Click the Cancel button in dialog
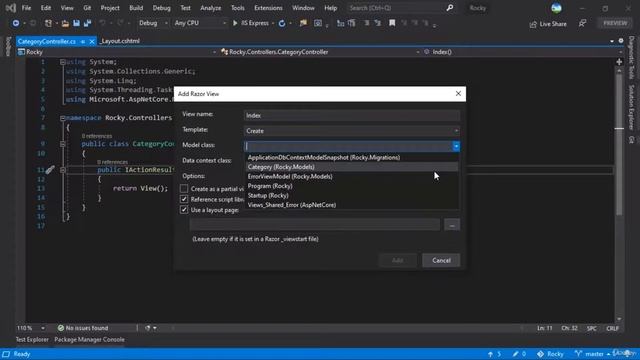The image size is (640, 360). point(441,260)
